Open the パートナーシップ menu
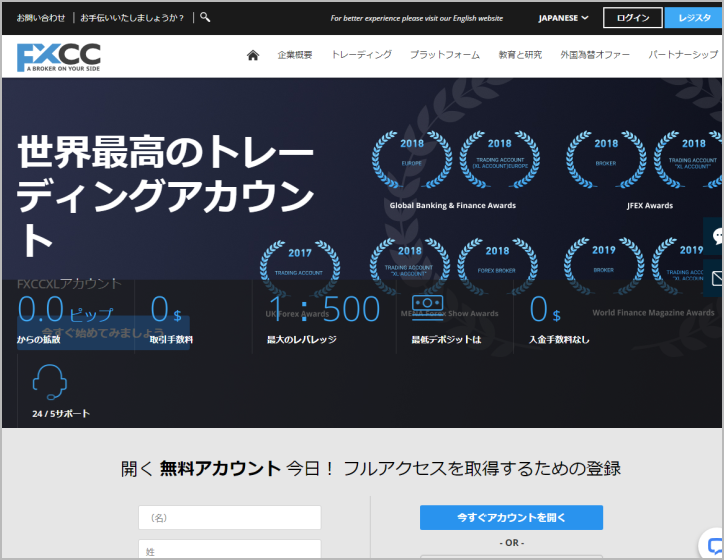Viewport: 724px width, 560px height. pyautogui.click(x=683, y=54)
